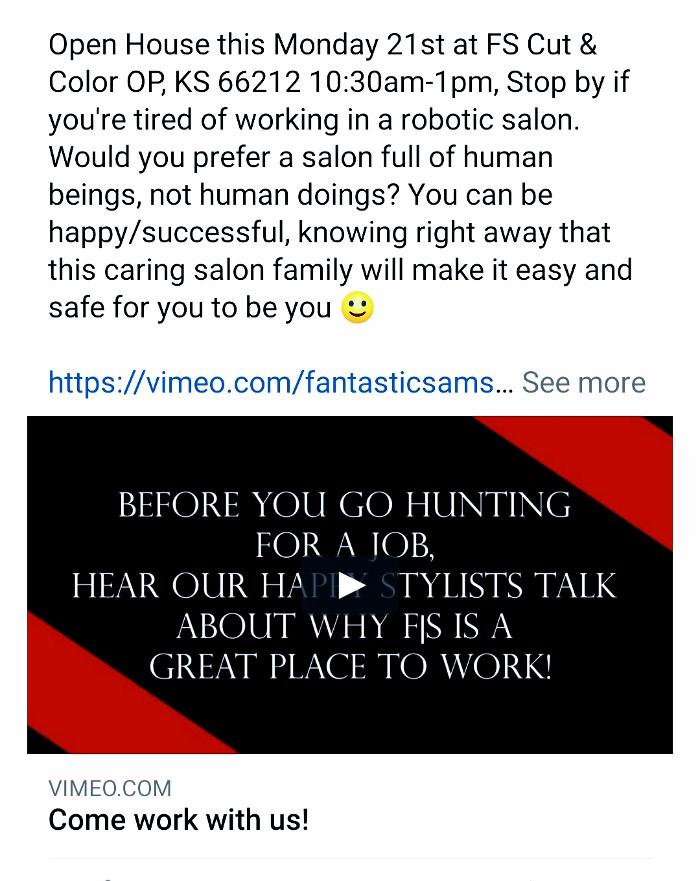The image size is (700, 881).
Task: Click 'safe for you to be you' text
Action: coord(189,308)
